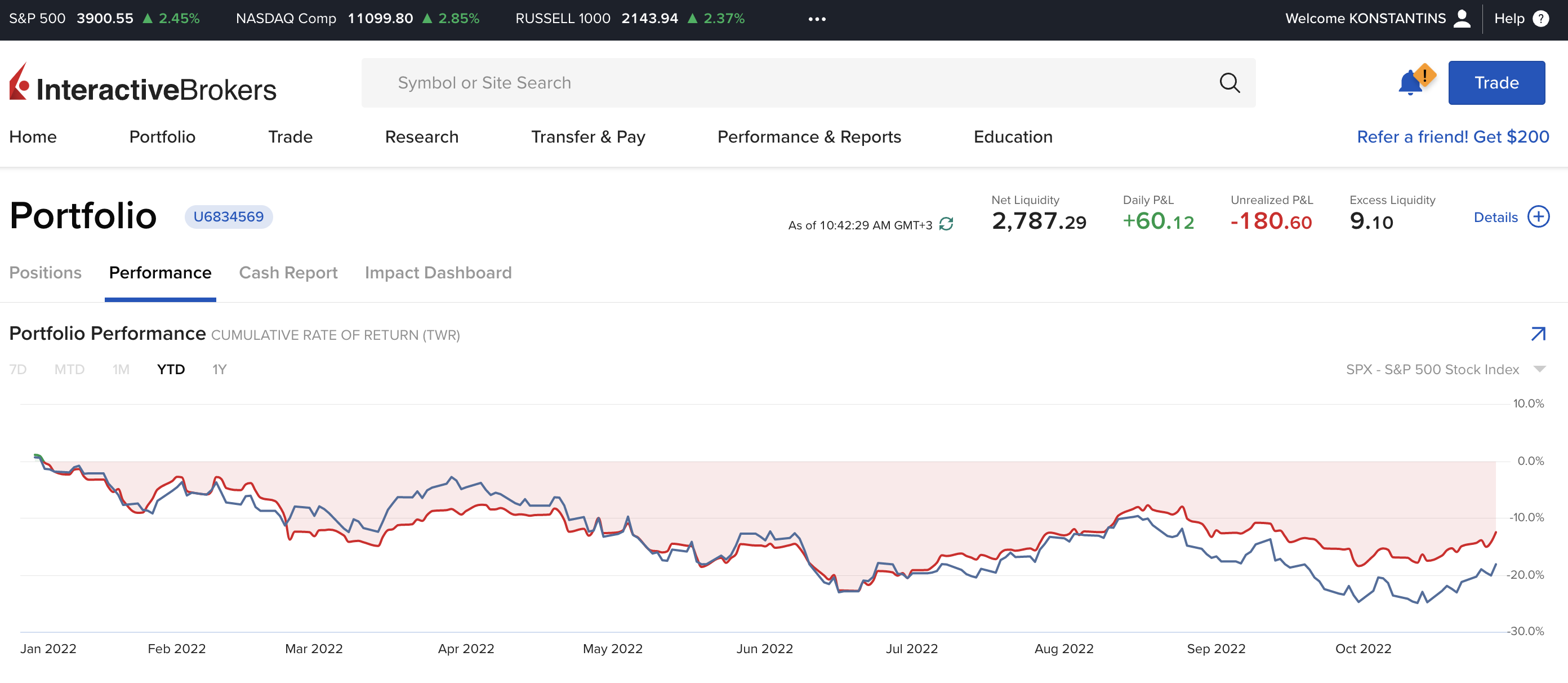
Task: Select the MTD time range
Action: 69,369
